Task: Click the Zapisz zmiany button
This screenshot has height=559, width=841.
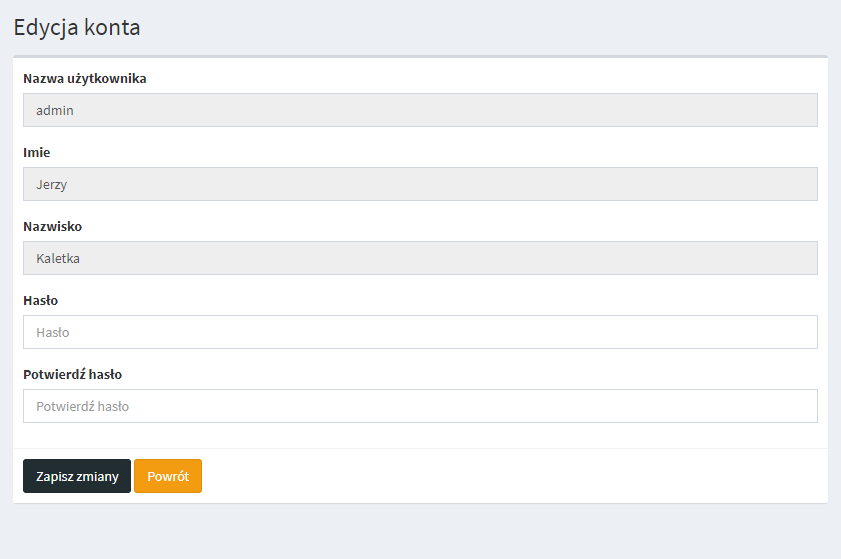Action: coord(77,476)
